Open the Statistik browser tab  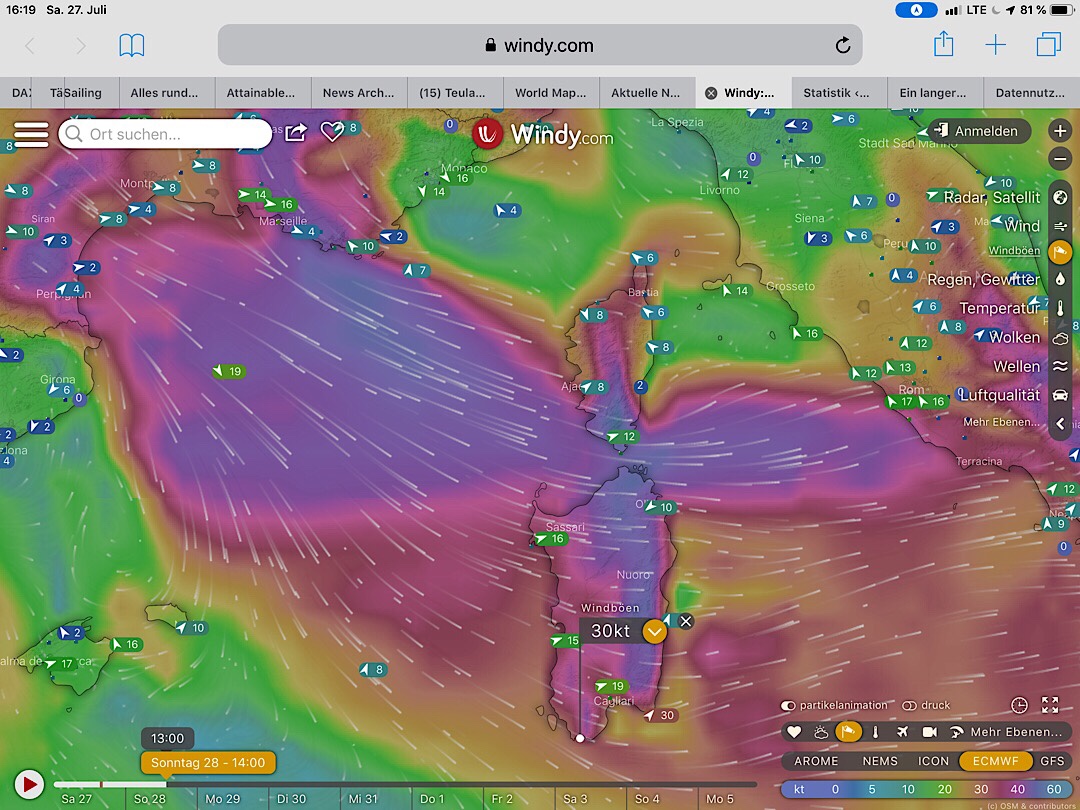[836, 93]
